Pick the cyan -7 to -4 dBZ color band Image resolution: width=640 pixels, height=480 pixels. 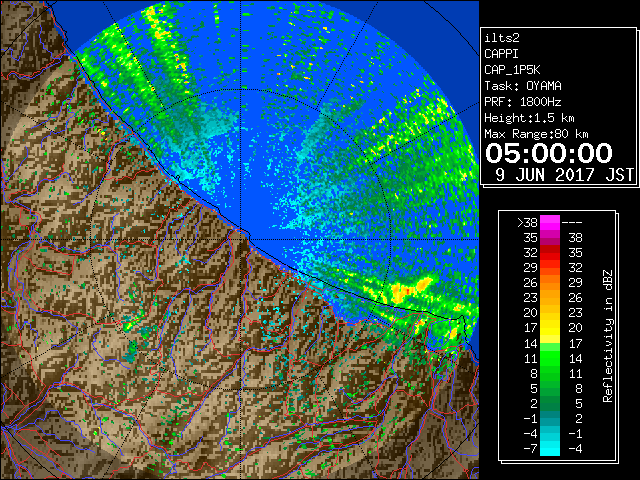[x=550, y=448]
